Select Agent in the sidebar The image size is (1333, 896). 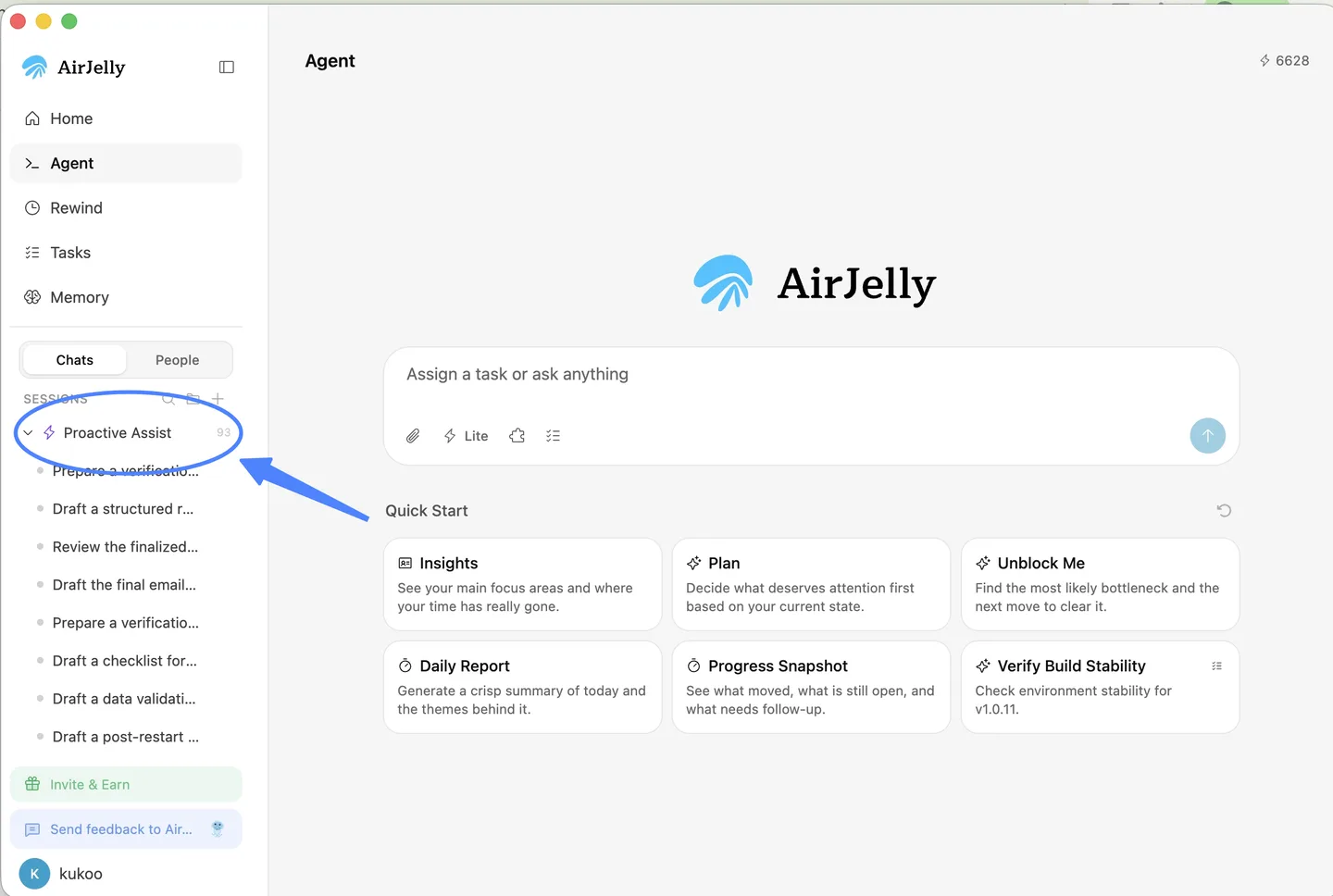[126, 163]
